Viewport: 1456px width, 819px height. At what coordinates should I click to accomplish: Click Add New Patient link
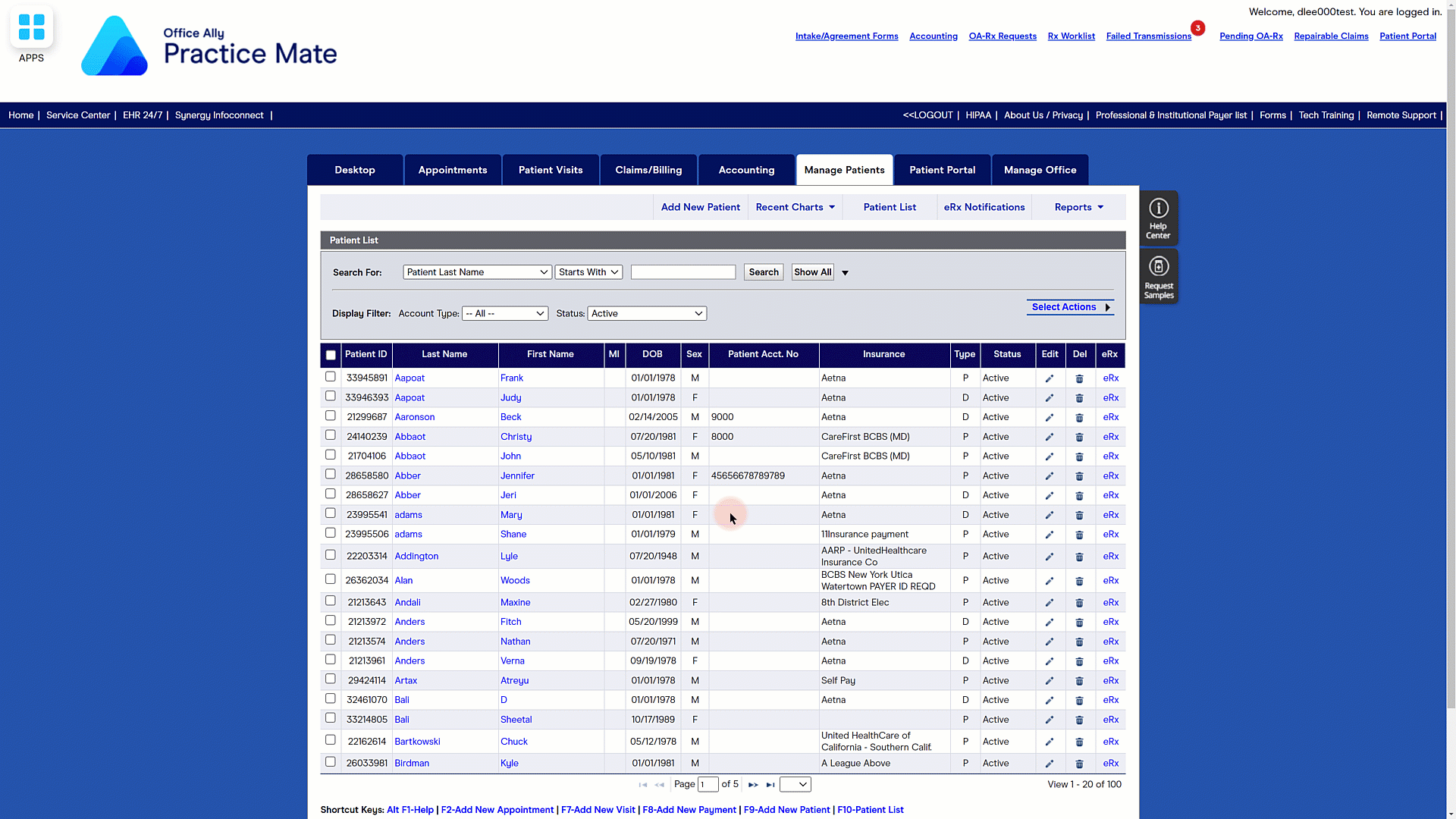pyautogui.click(x=701, y=207)
